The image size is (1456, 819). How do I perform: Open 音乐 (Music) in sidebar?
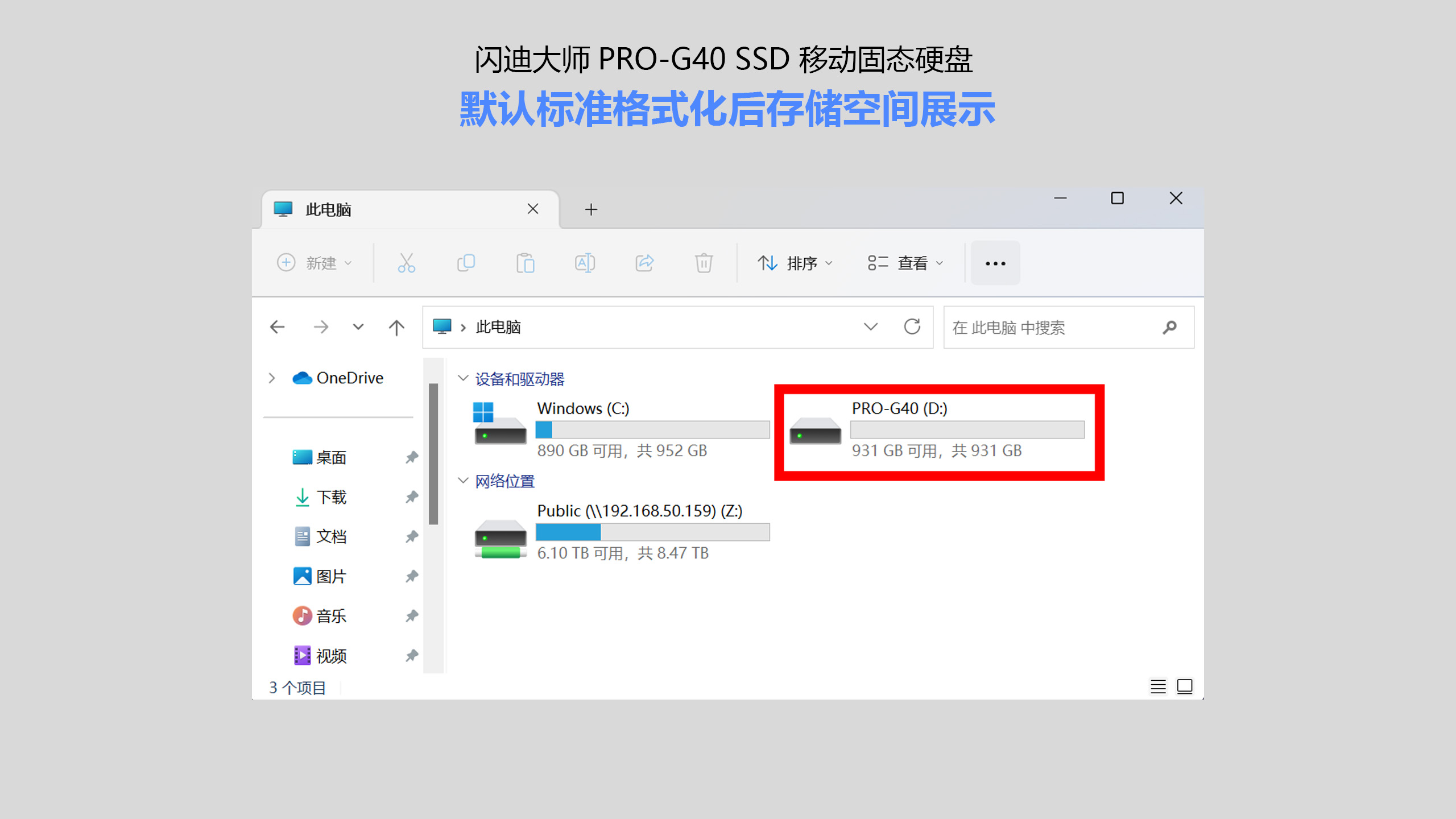(319, 615)
